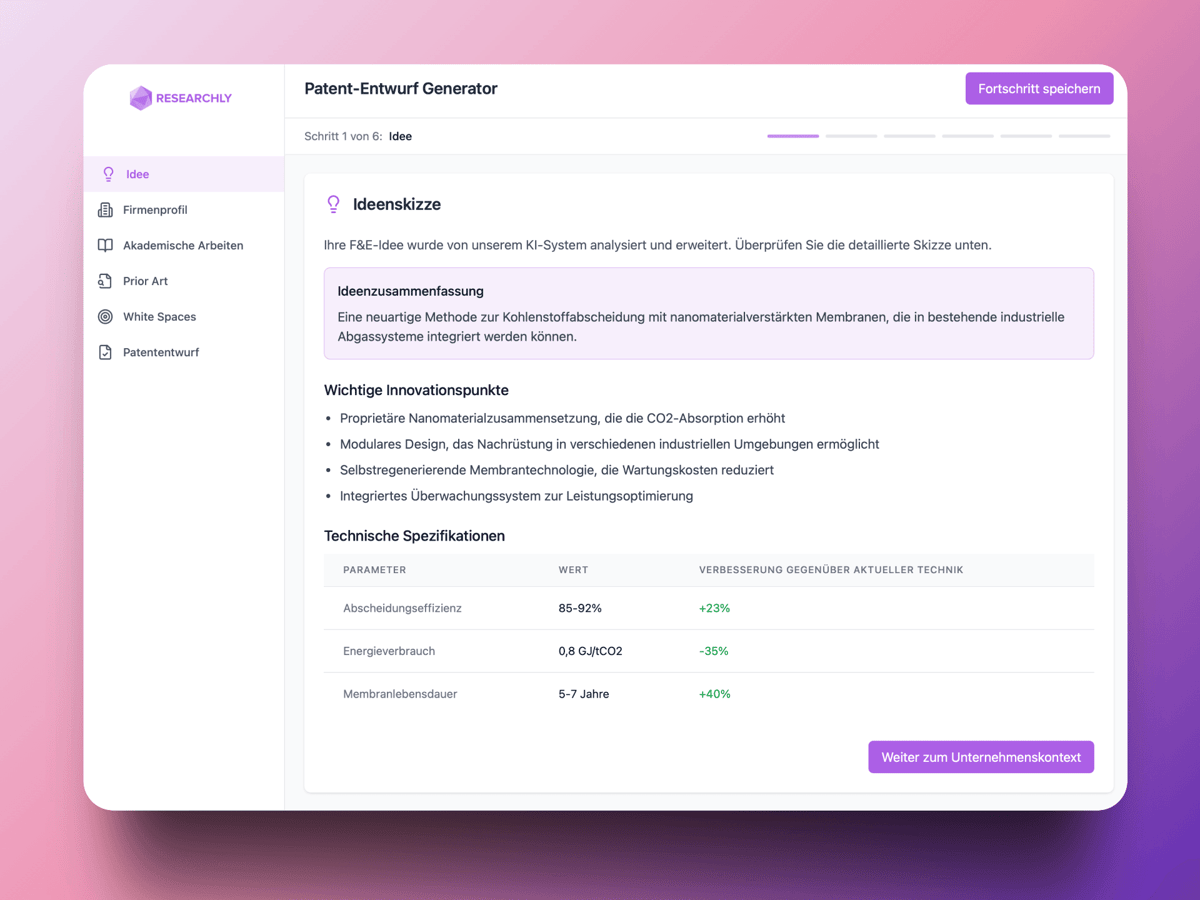Click the building icon for Firmenprofil
The image size is (1200, 900).
[x=105, y=210]
